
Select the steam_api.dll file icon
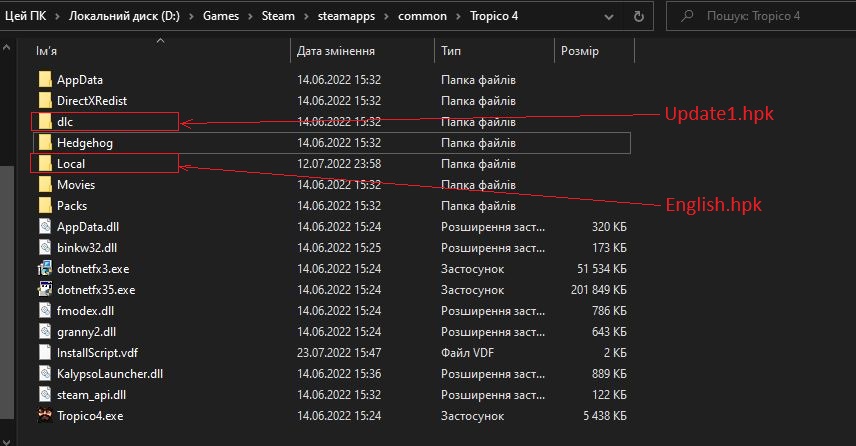pyautogui.click(x=45, y=395)
